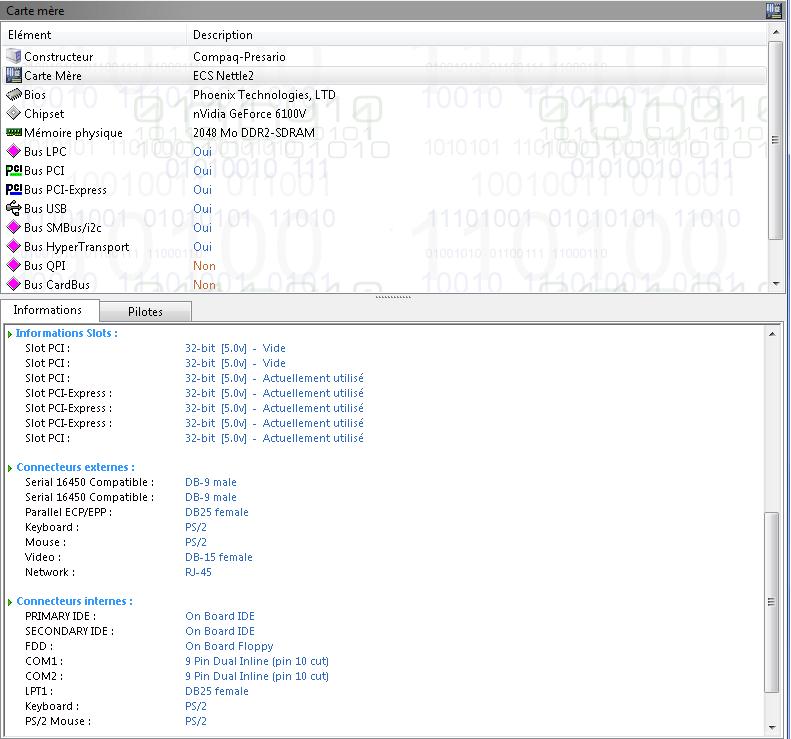Click the Non value for Bus CardBus
This screenshot has height=739, width=791.
[x=204, y=285]
